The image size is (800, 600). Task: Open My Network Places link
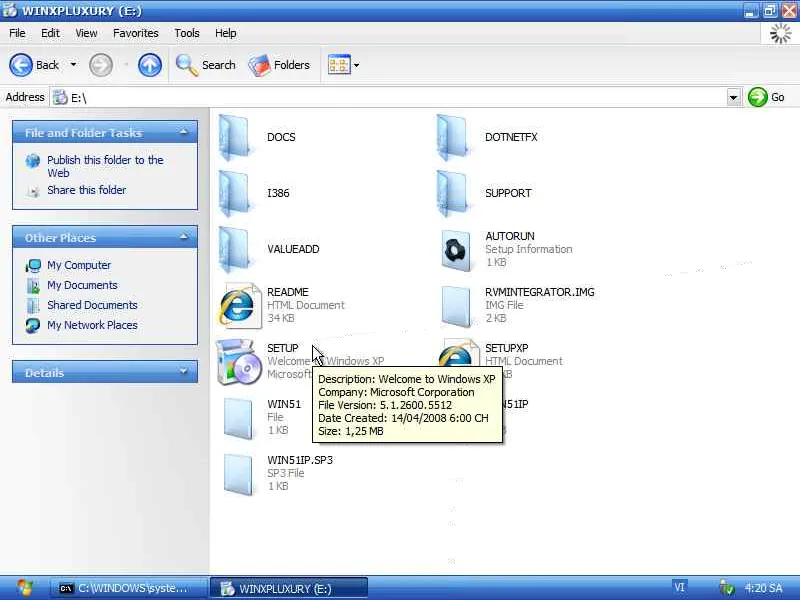pos(92,325)
